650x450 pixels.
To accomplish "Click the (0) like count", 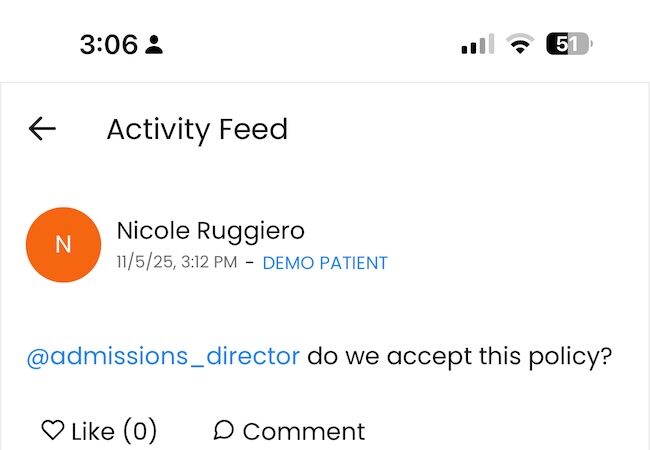I will 140,431.
